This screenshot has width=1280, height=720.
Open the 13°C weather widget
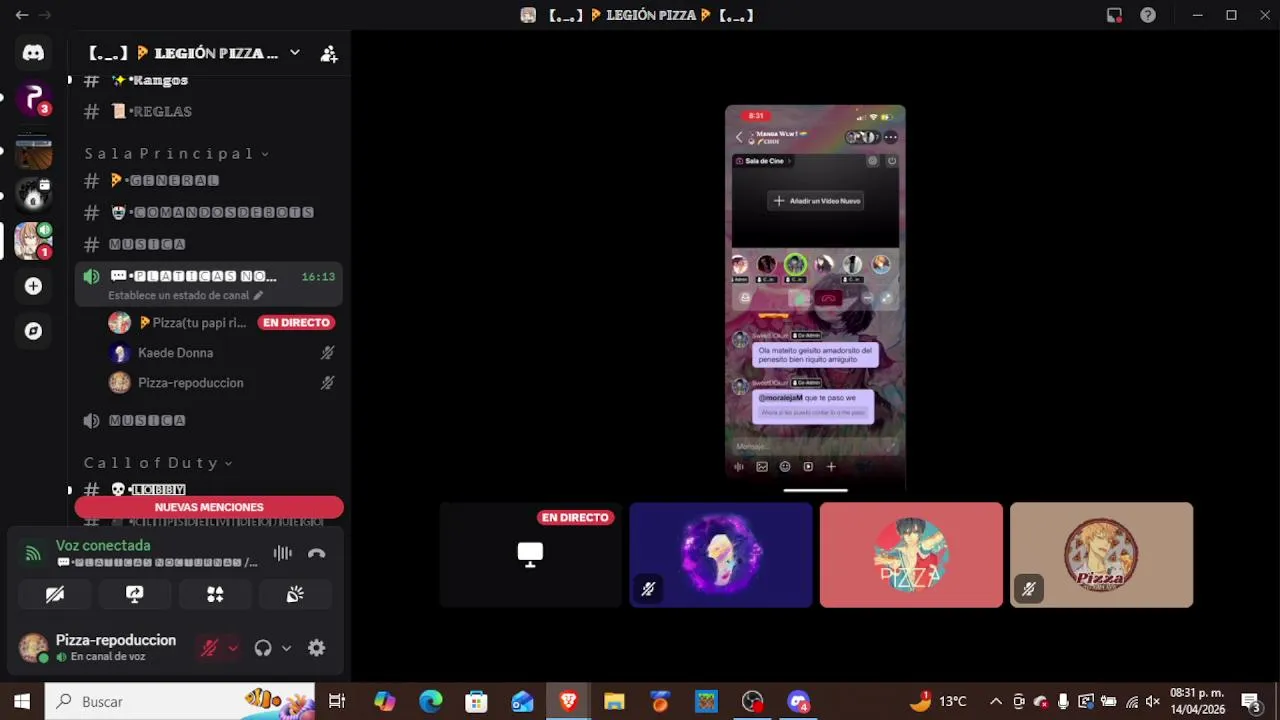point(938,702)
